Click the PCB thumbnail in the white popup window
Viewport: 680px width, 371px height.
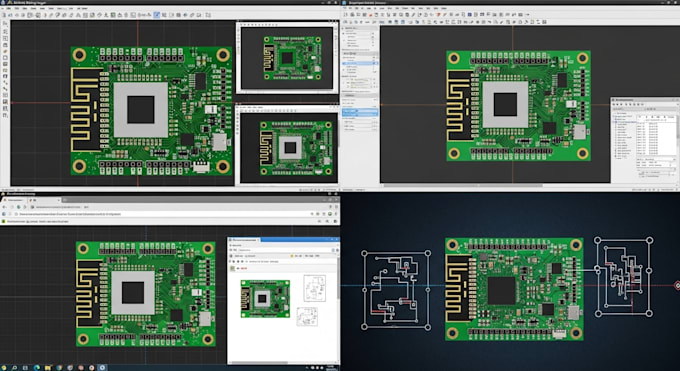point(265,299)
